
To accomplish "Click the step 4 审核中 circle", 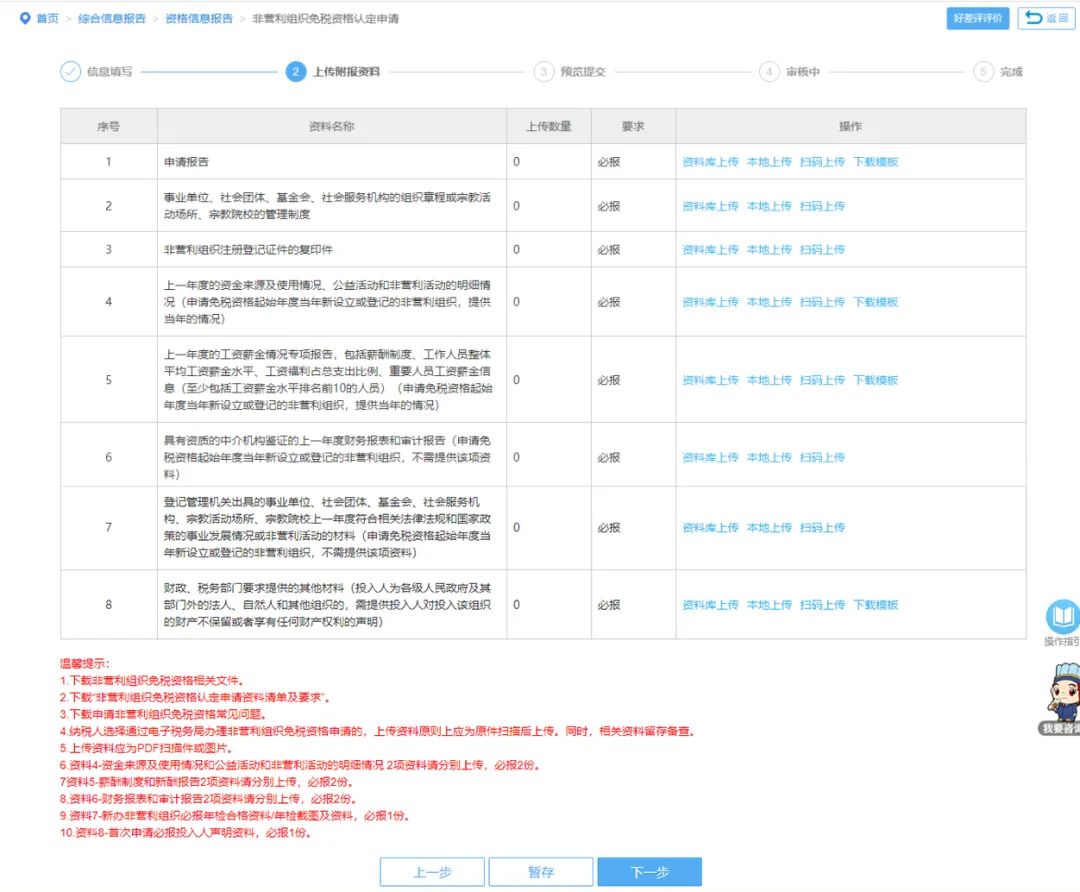I will pos(768,72).
